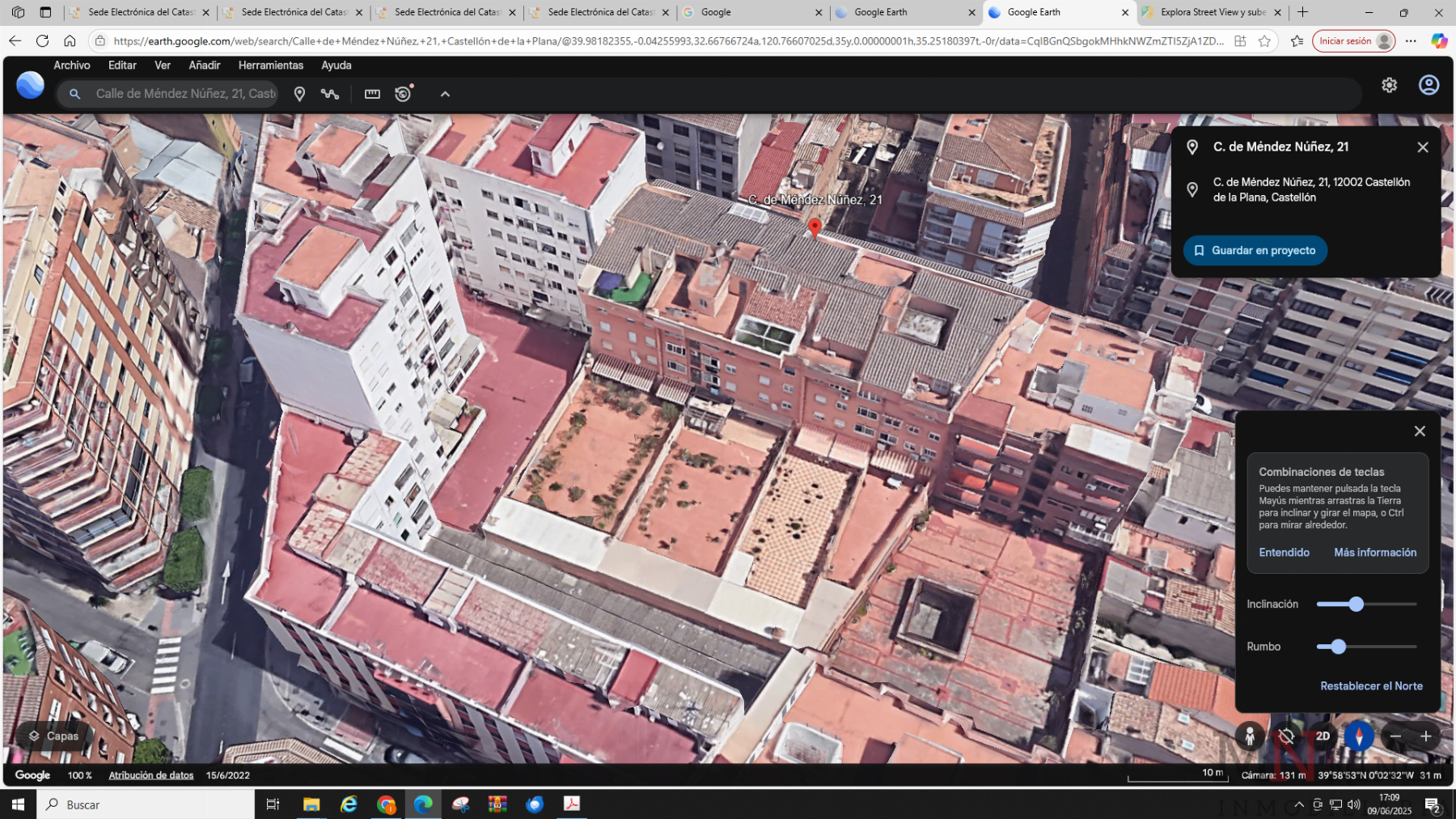Click the search magnifier icon
The image size is (1456, 819).
point(74,94)
